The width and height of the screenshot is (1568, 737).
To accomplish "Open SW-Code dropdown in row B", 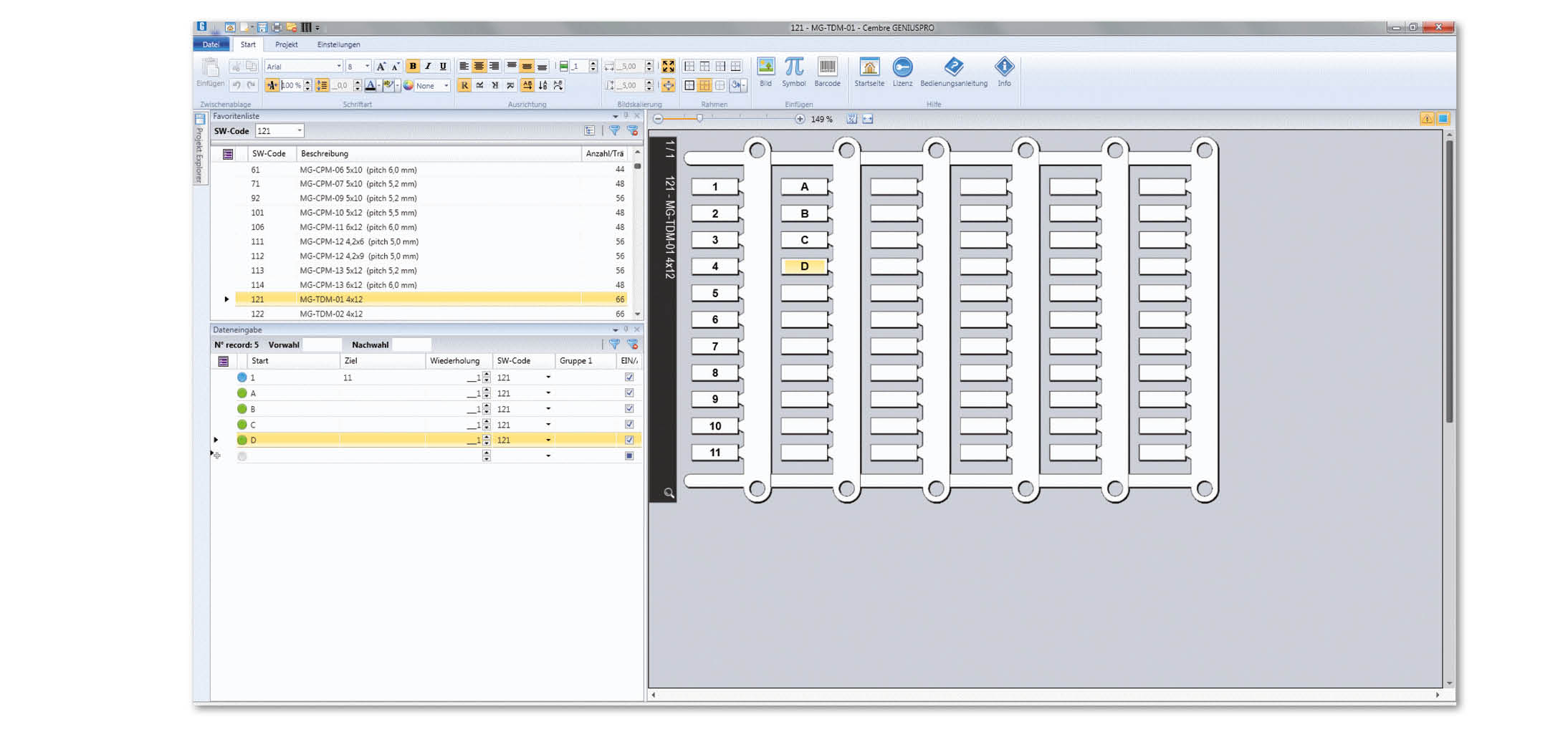I will pyautogui.click(x=548, y=409).
